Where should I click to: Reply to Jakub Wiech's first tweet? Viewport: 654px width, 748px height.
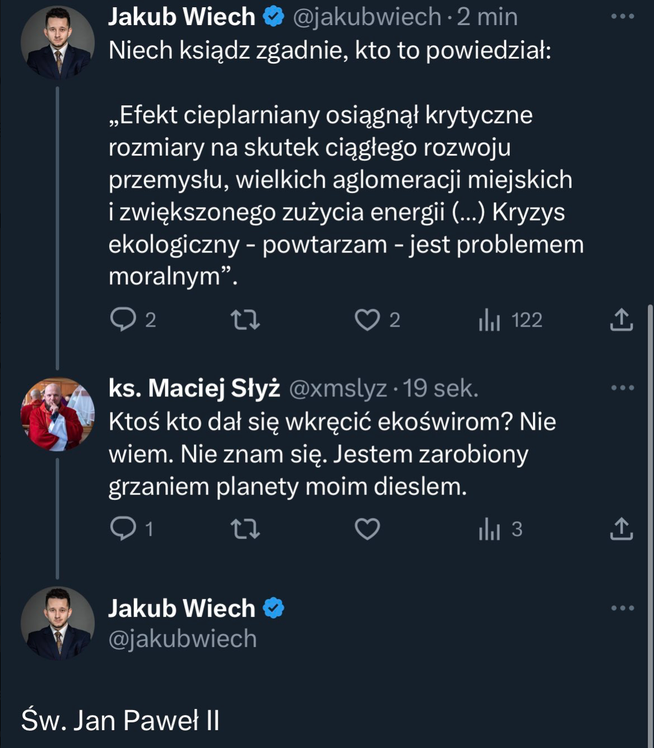click(122, 320)
